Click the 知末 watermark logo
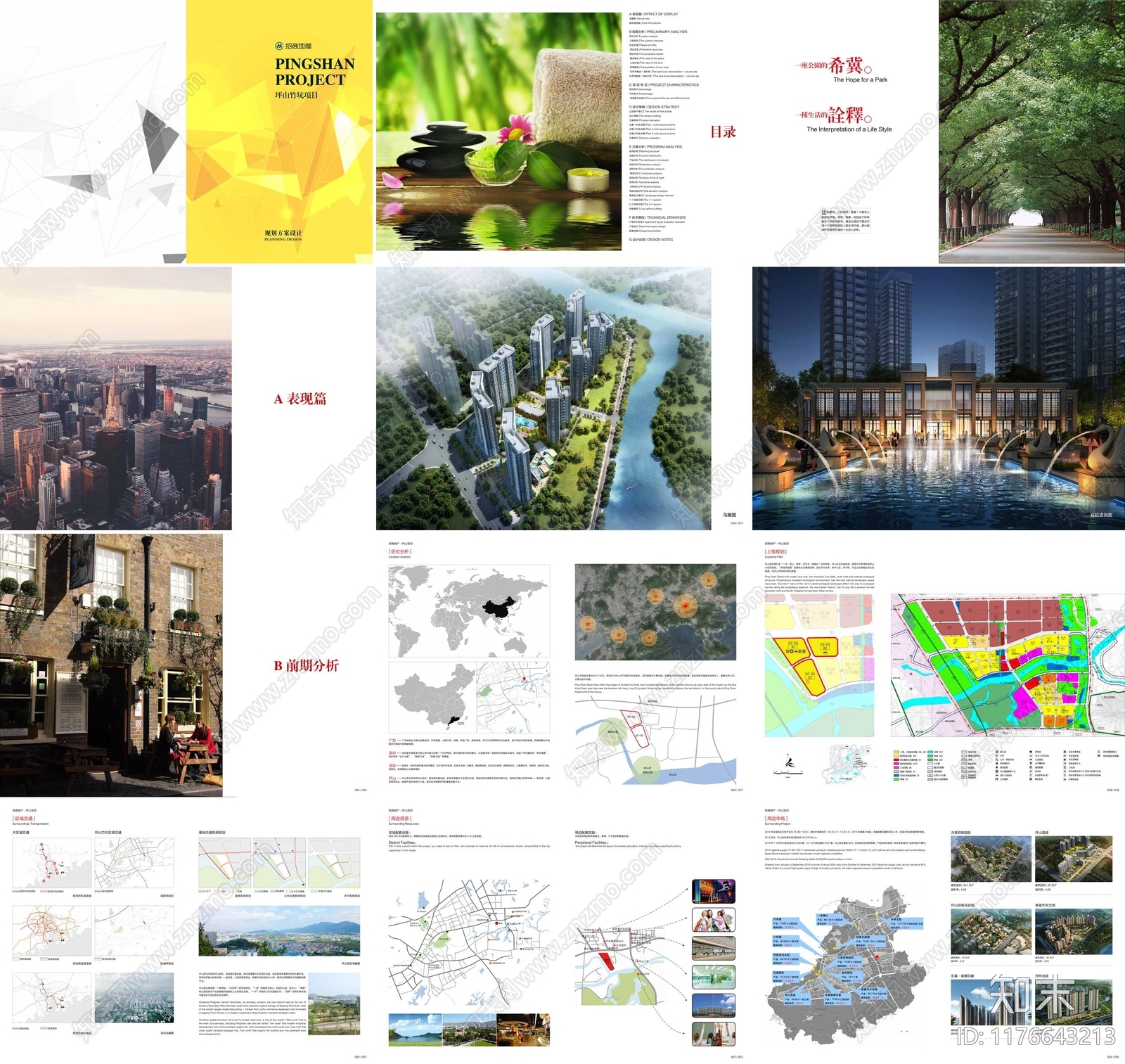The height and width of the screenshot is (1064, 1125). point(1032,994)
